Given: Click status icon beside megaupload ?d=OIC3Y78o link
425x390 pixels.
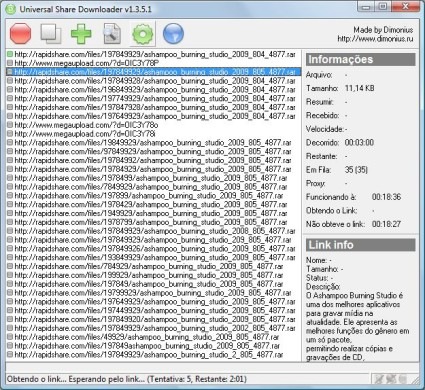Looking at the screenshot, I should coord(10,125).
